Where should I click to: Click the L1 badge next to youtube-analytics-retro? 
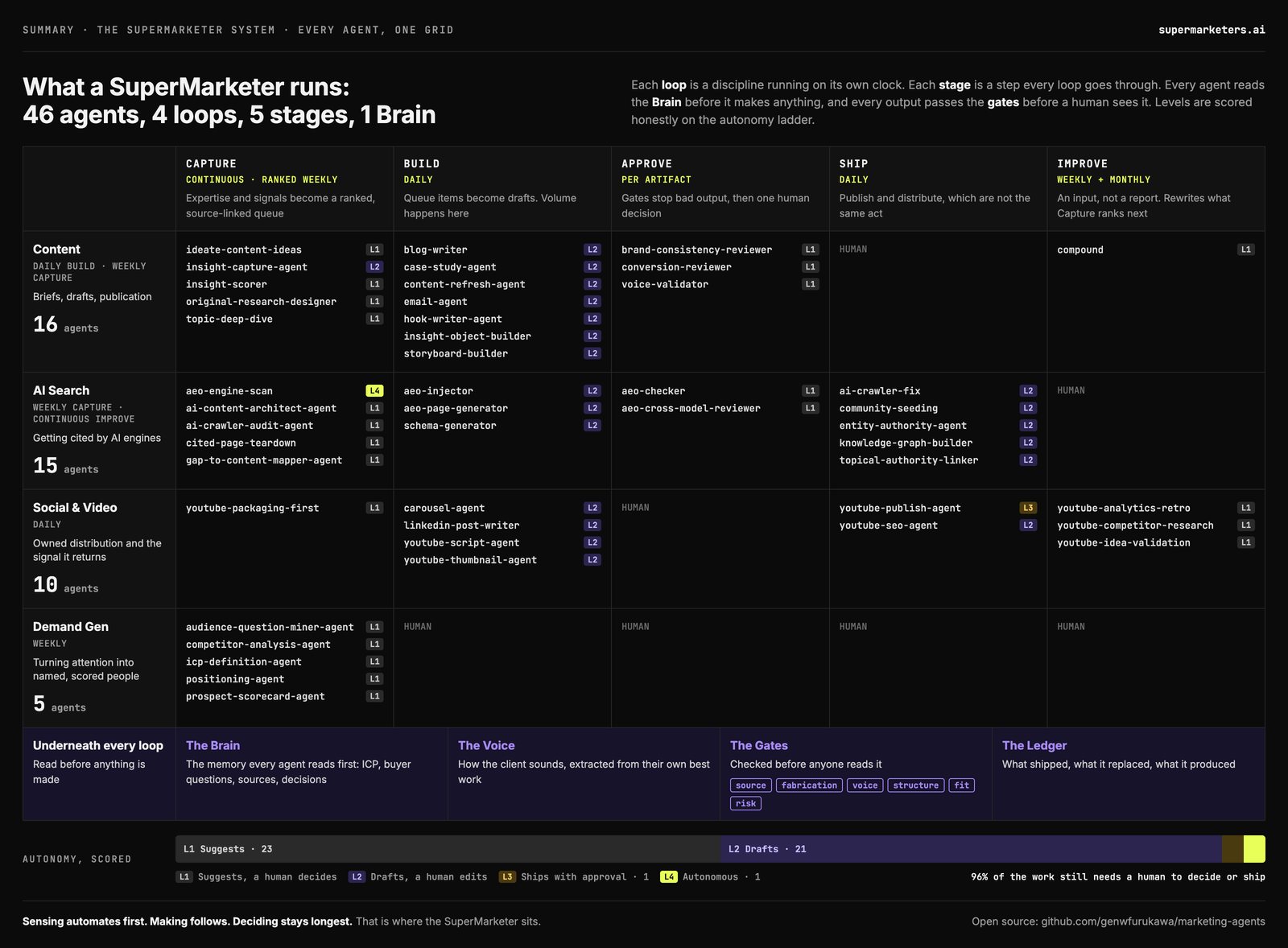point(1246,508)
